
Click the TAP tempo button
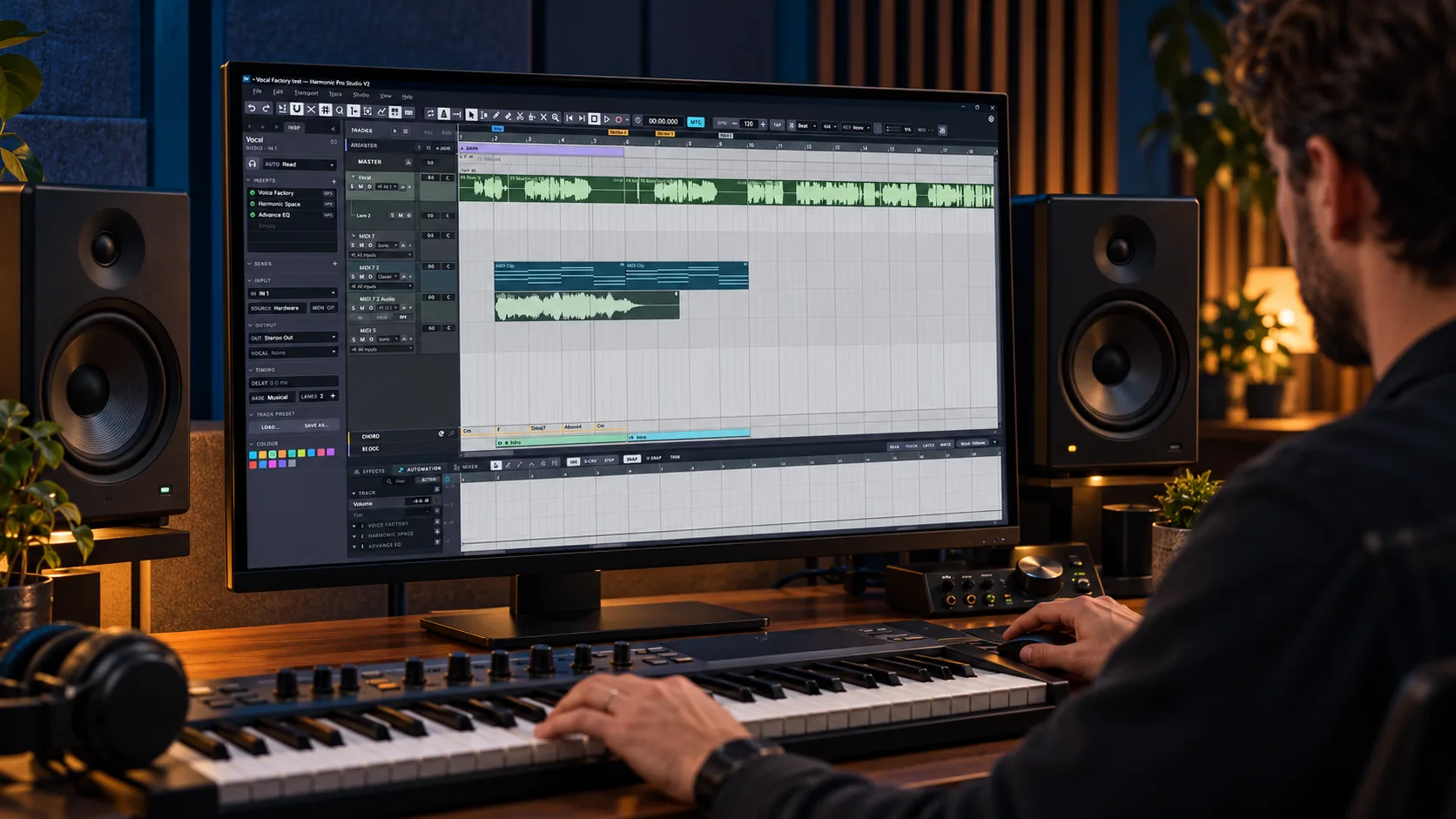[777, 124]
